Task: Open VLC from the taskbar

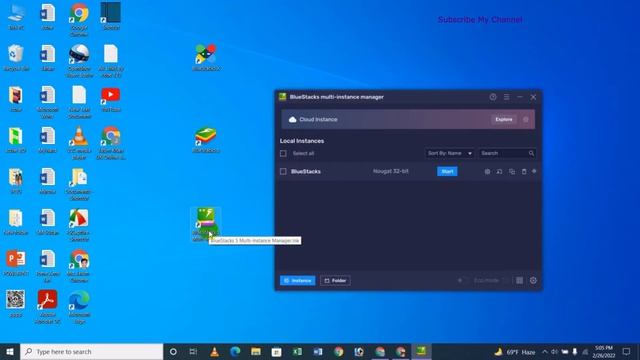Action: click(214, 351)
